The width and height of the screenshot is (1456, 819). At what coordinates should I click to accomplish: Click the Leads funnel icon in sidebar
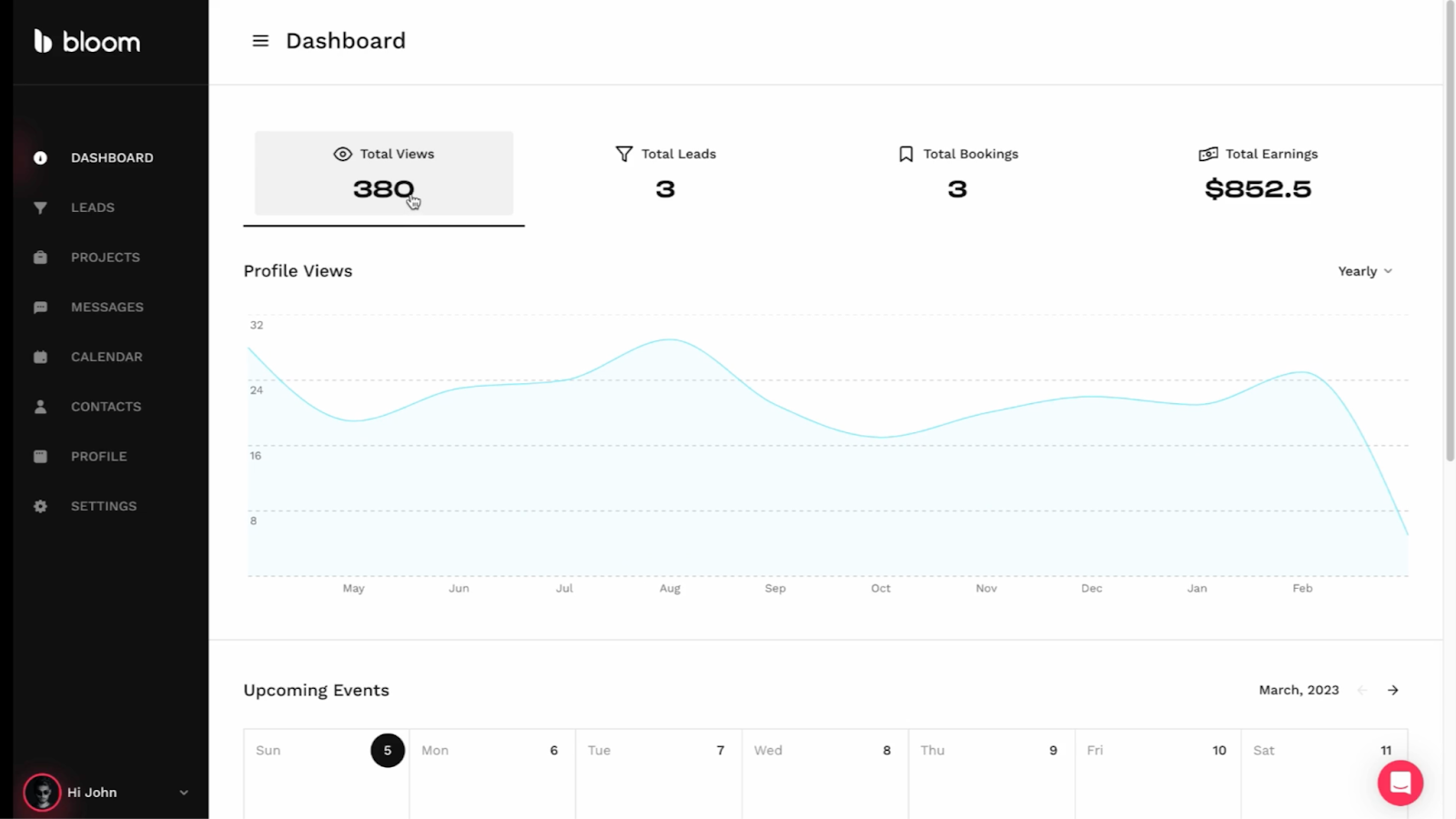click(40, 207)
